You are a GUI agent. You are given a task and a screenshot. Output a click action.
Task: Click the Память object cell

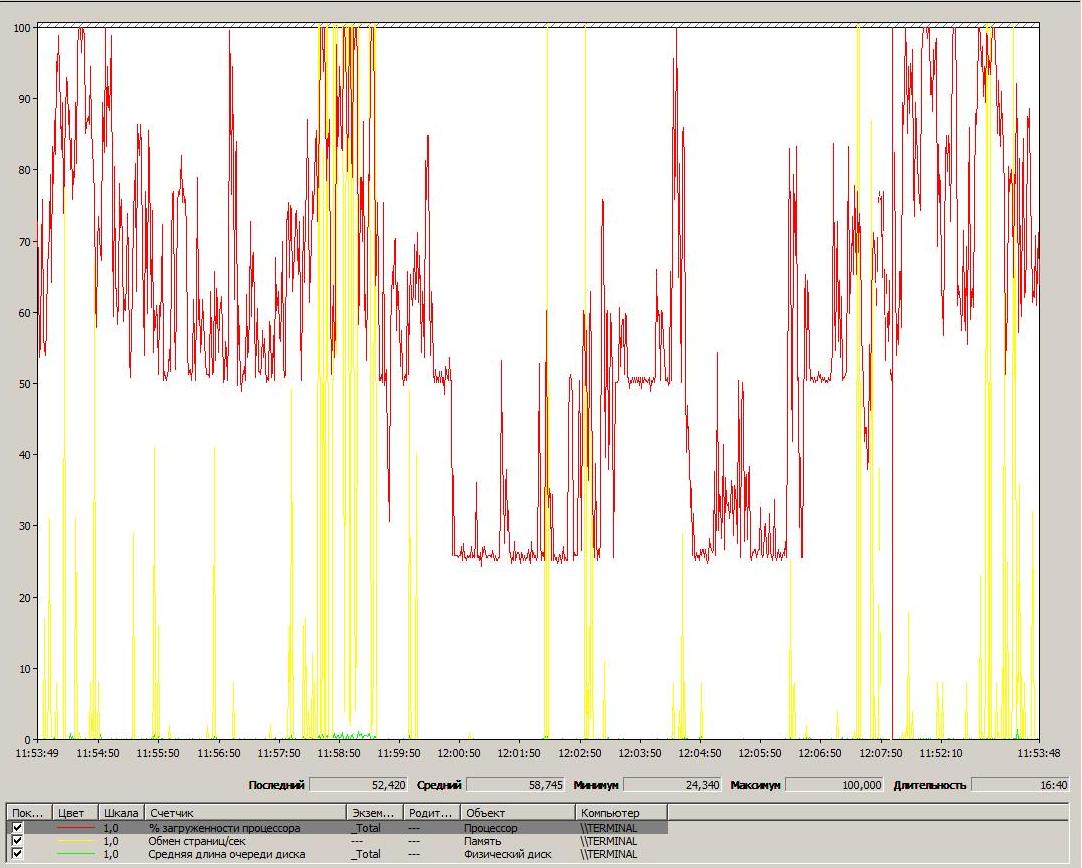tap(482, 841)
